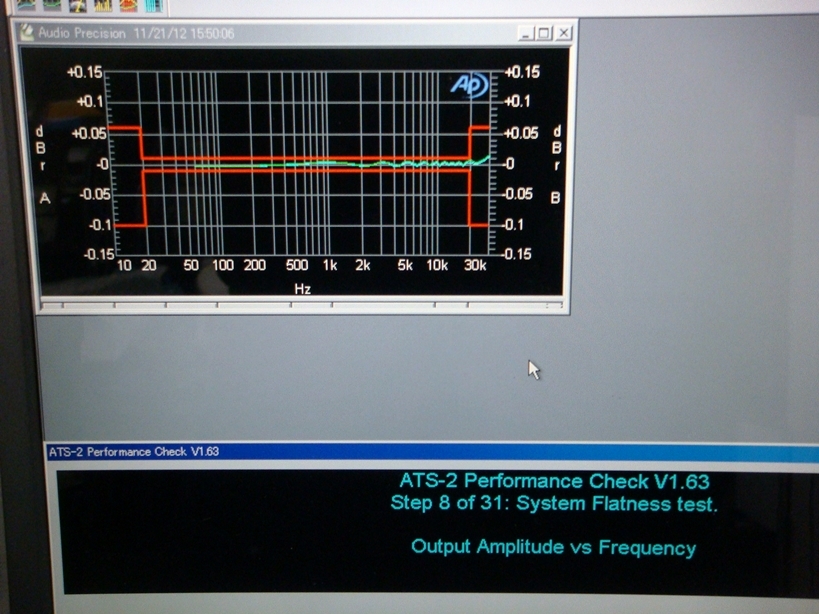This screenshot has height=614, width=819.
Task: Click the yellow bar-graph toolbar icon
Action: coord(103,6)
